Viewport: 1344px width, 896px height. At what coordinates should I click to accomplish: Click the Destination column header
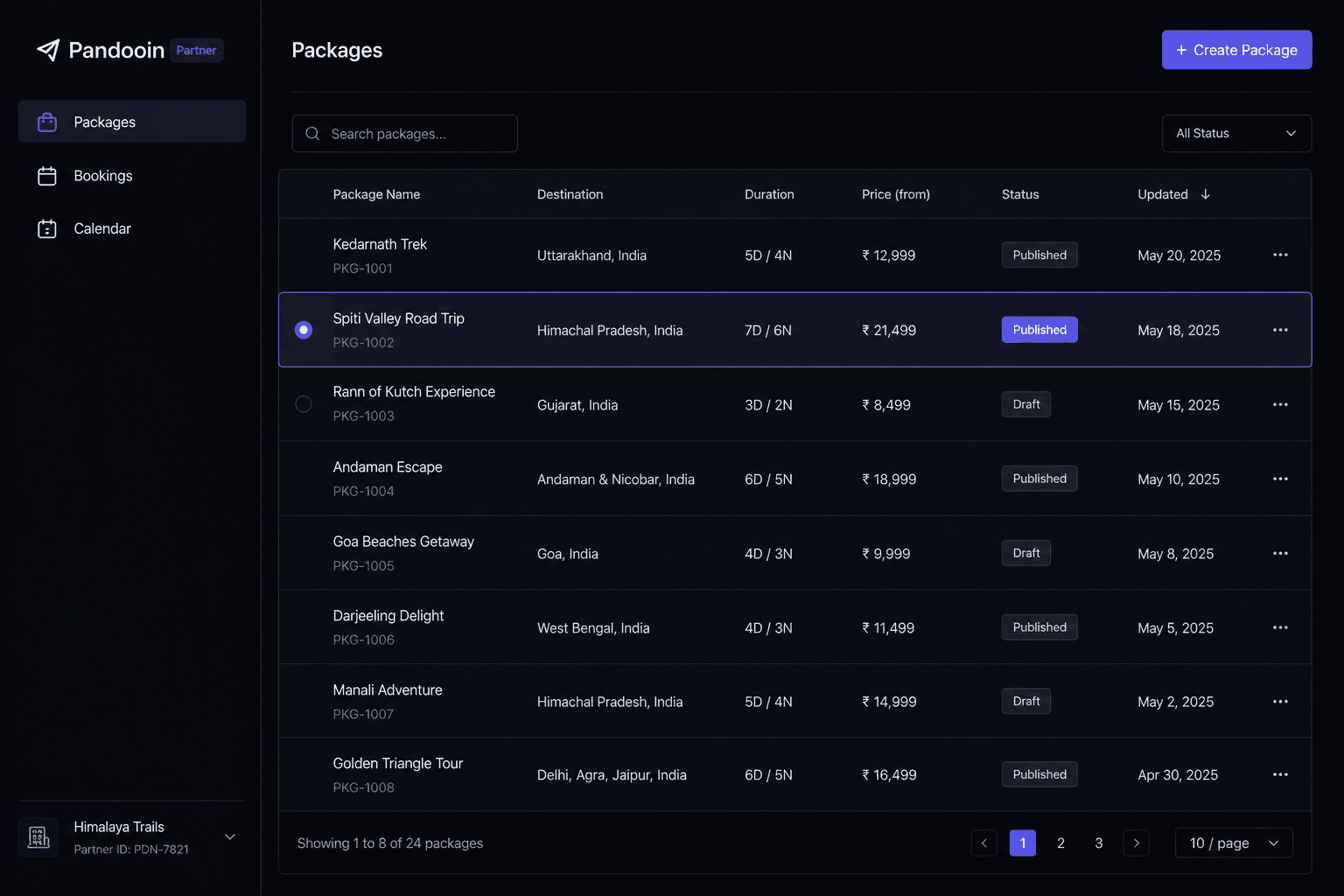[x=570, y=194]
